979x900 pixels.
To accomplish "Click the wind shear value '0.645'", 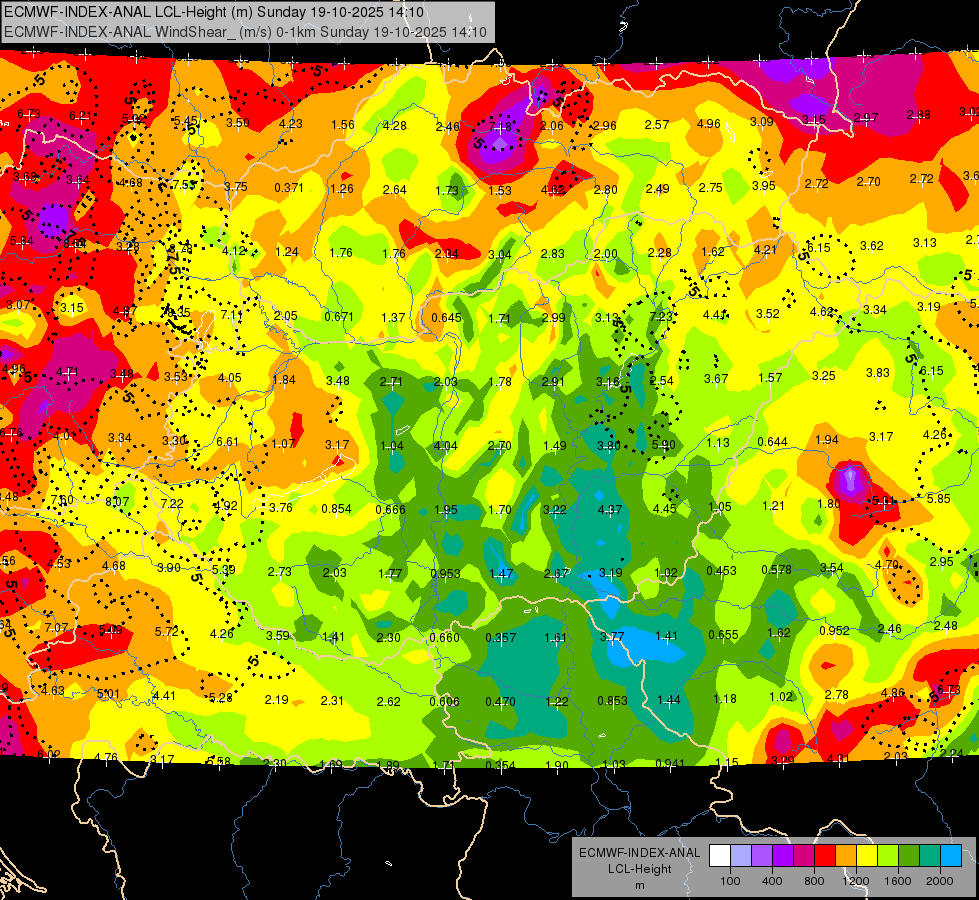I will point(446,318).
